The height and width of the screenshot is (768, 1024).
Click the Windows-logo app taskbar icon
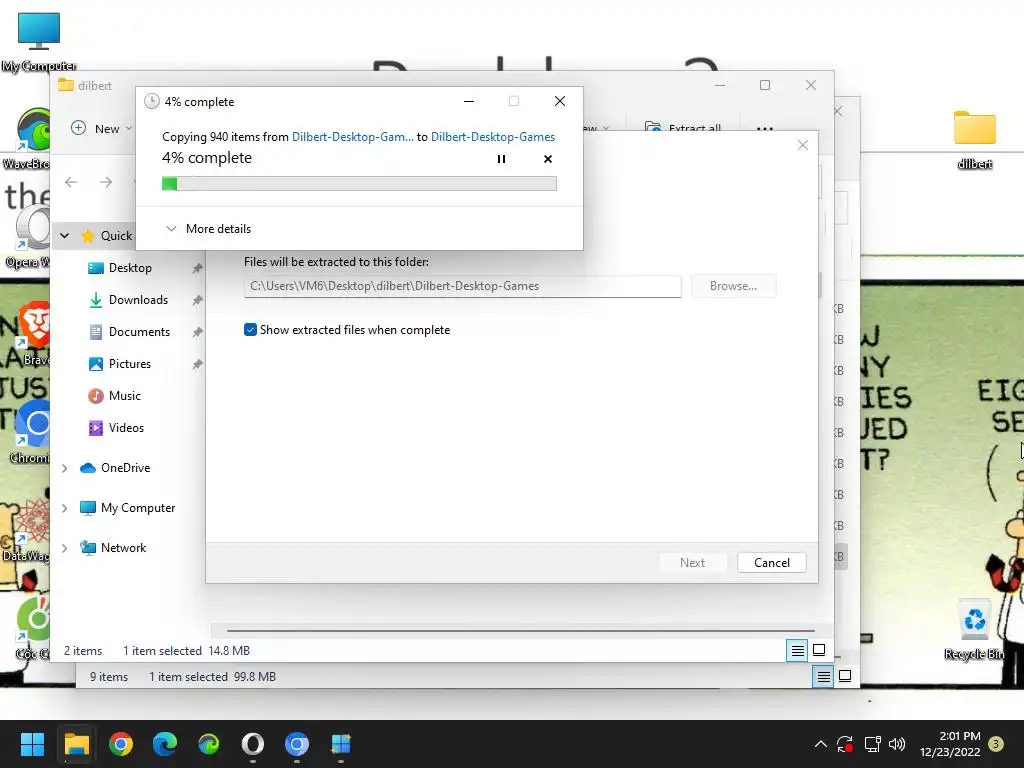341,744
